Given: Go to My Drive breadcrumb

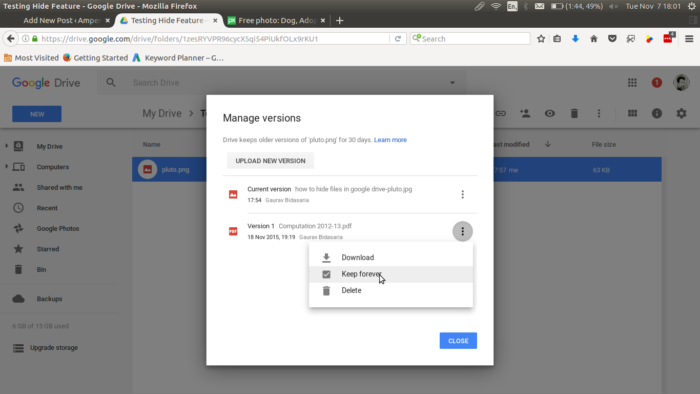Looking at the screenshot, I should pos(162,113).
